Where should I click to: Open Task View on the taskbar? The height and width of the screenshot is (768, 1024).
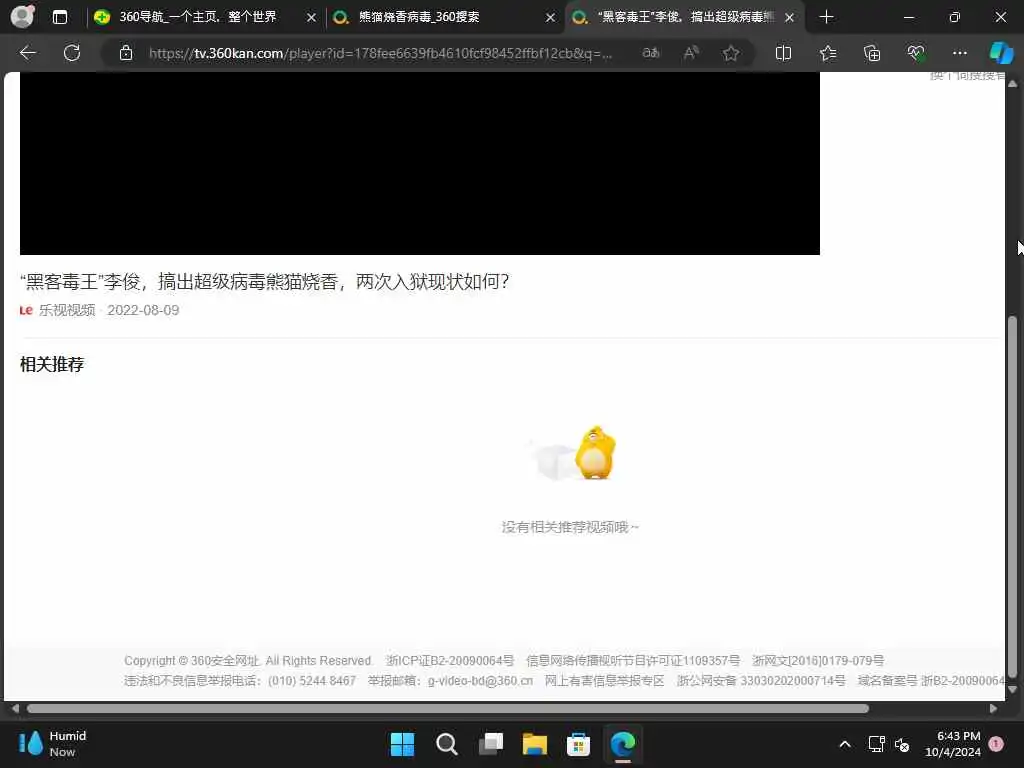491,744
